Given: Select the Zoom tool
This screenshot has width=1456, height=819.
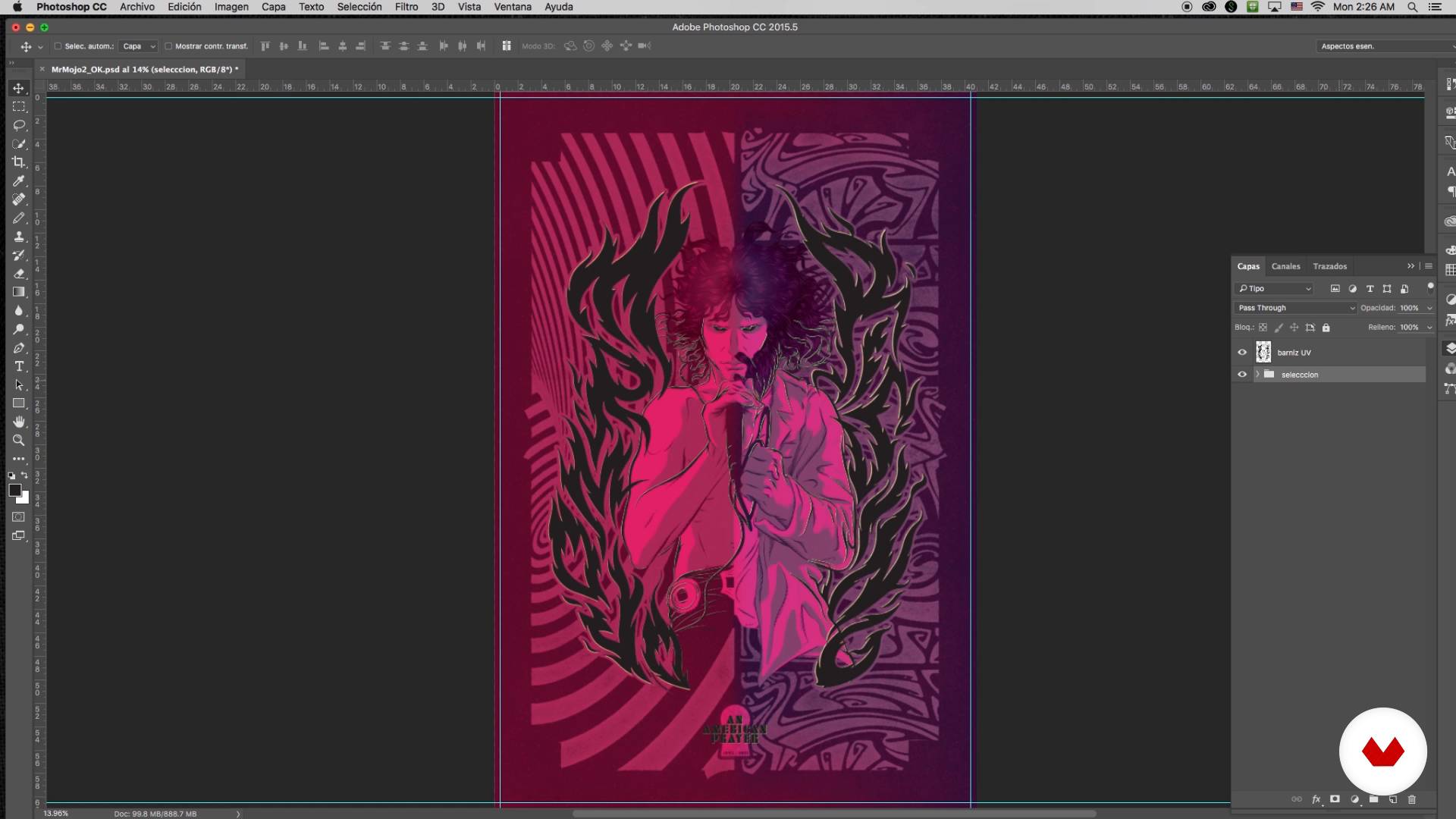Looking at the screenshot, I should coord(19,440).
